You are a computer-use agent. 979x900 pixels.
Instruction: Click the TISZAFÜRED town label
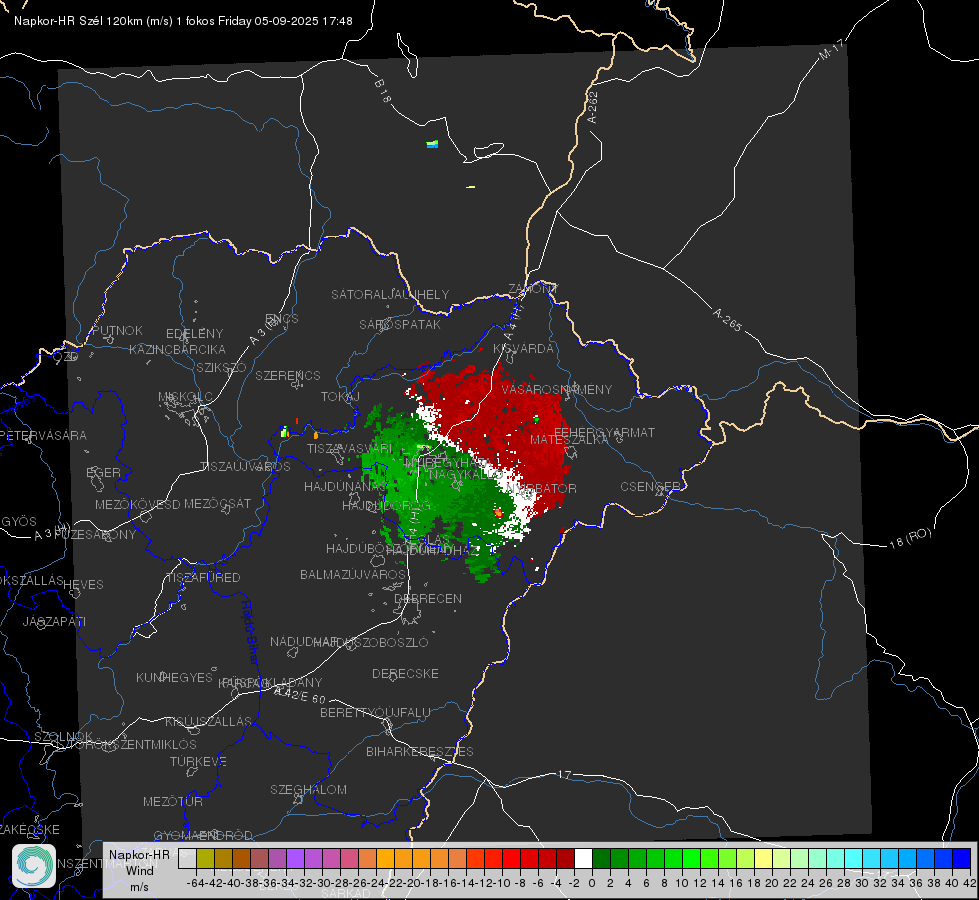pyautogui.click(x=203, y=578)
